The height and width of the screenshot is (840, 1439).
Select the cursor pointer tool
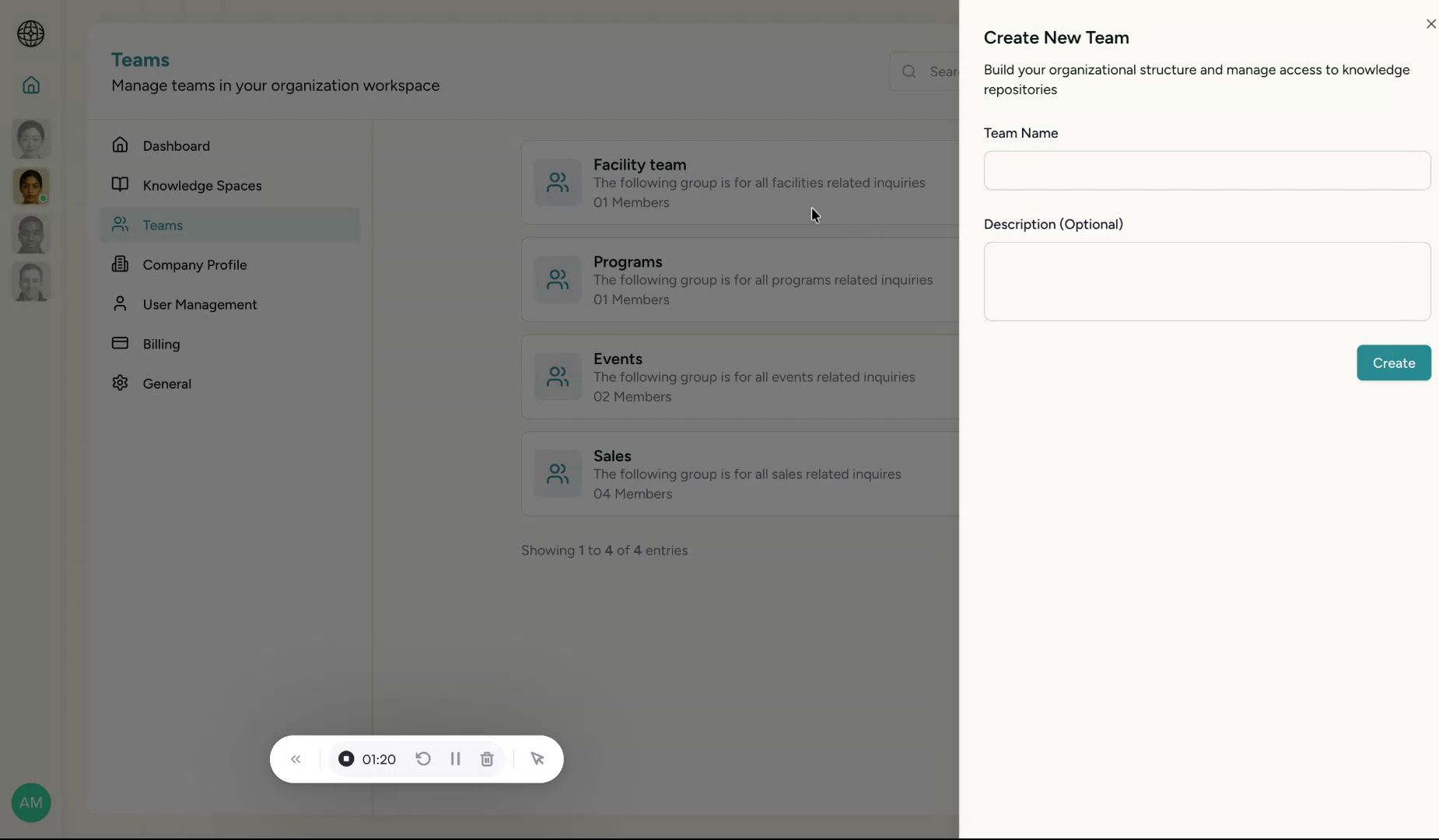coord(538,759)
